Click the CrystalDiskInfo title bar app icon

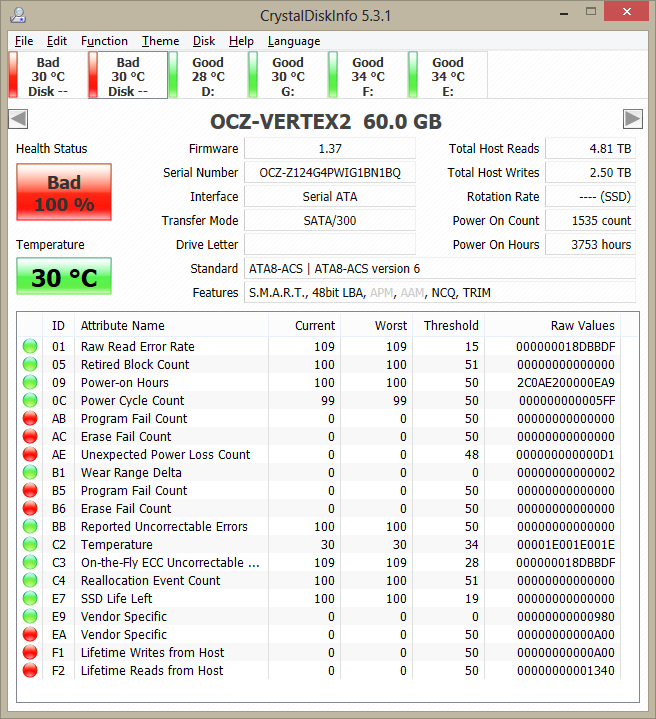pos(18,15)
